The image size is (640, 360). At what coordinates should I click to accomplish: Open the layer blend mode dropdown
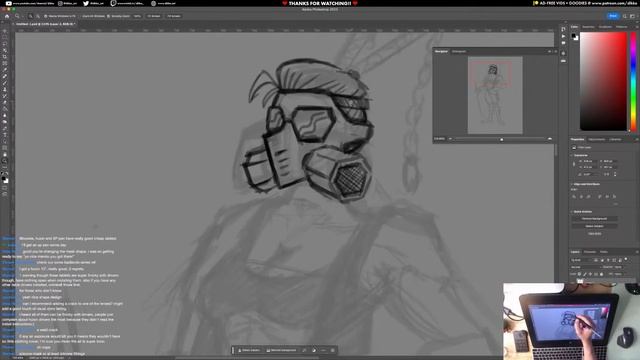[x=584, y=267]
